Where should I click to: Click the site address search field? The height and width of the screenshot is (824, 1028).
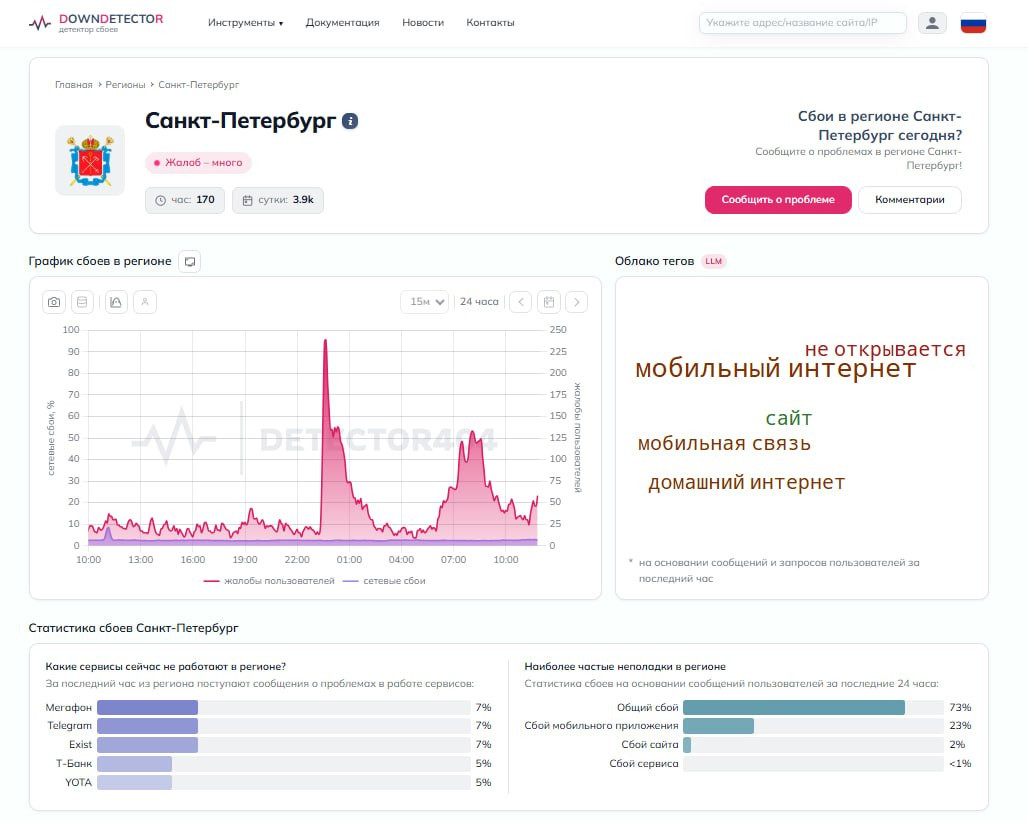[803, 23]
